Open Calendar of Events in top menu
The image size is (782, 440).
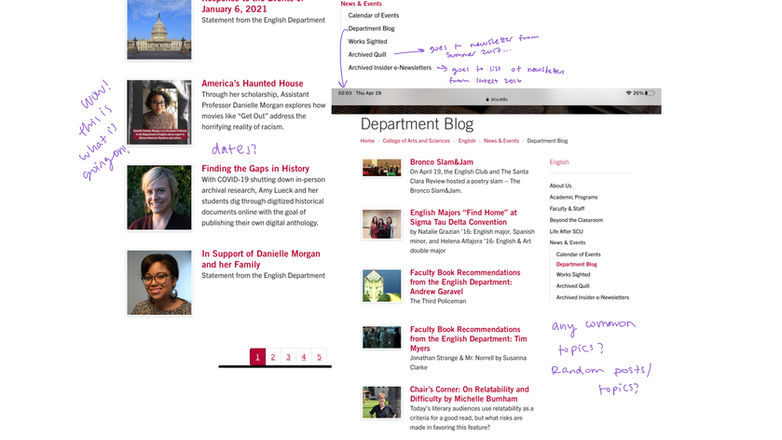pos(374,15)
